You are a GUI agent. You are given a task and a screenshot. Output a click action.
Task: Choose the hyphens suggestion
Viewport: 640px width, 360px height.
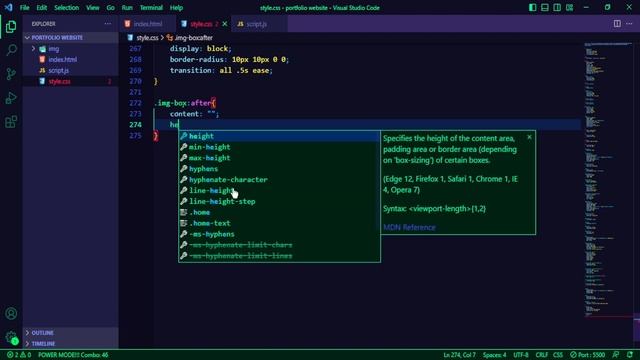tap(279, 169)
